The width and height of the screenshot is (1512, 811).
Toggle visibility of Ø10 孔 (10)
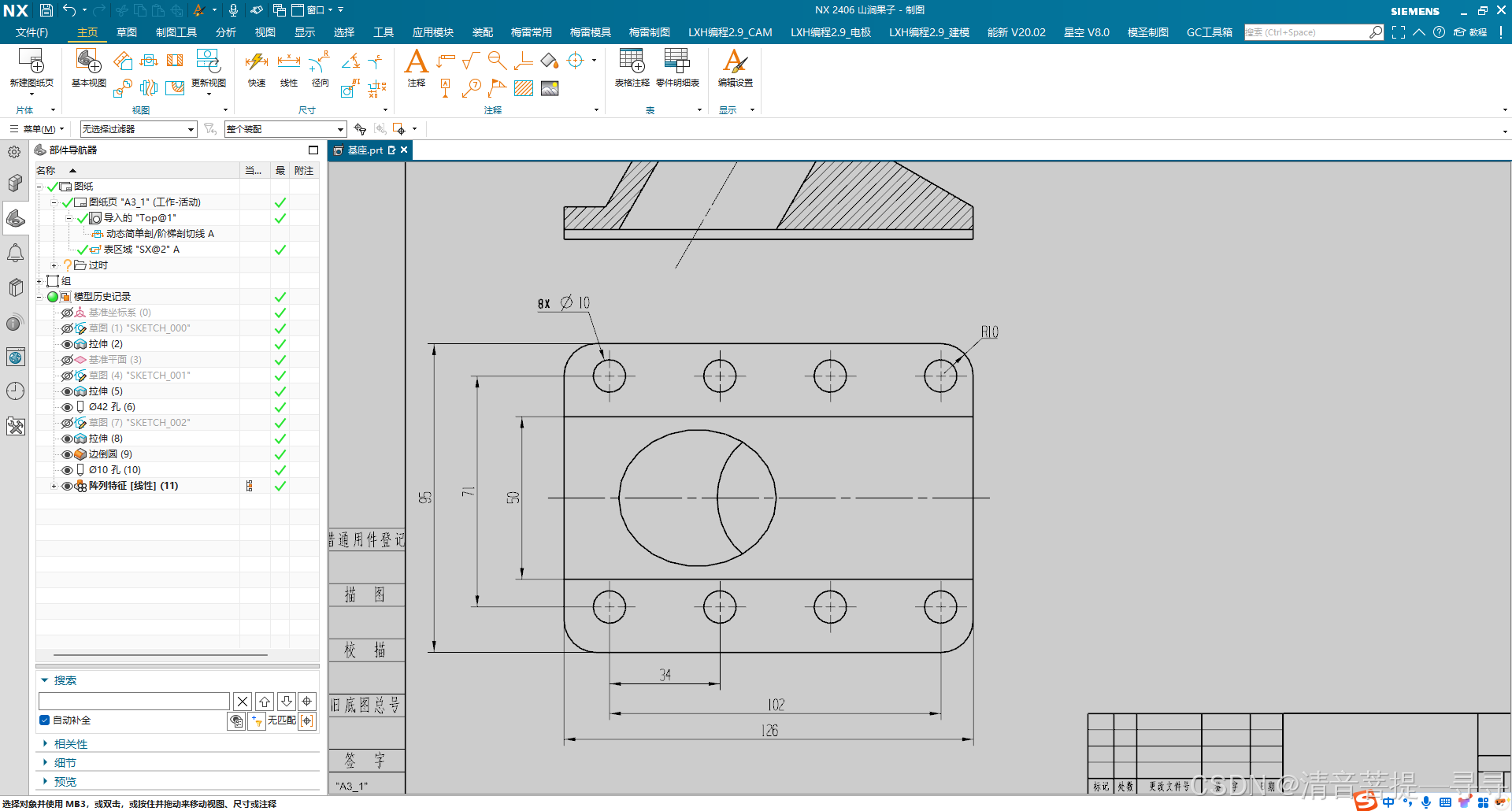[67, 470]
